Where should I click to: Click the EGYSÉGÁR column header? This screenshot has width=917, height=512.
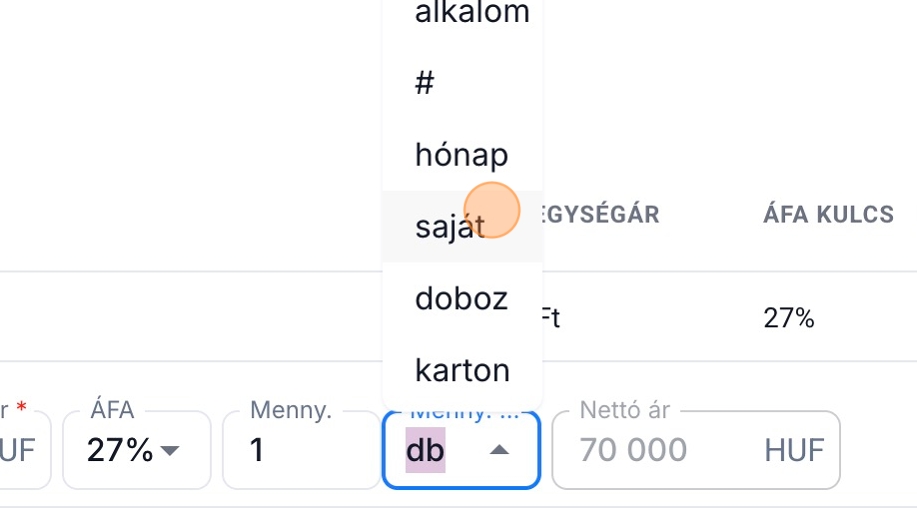tap(600, 215)
